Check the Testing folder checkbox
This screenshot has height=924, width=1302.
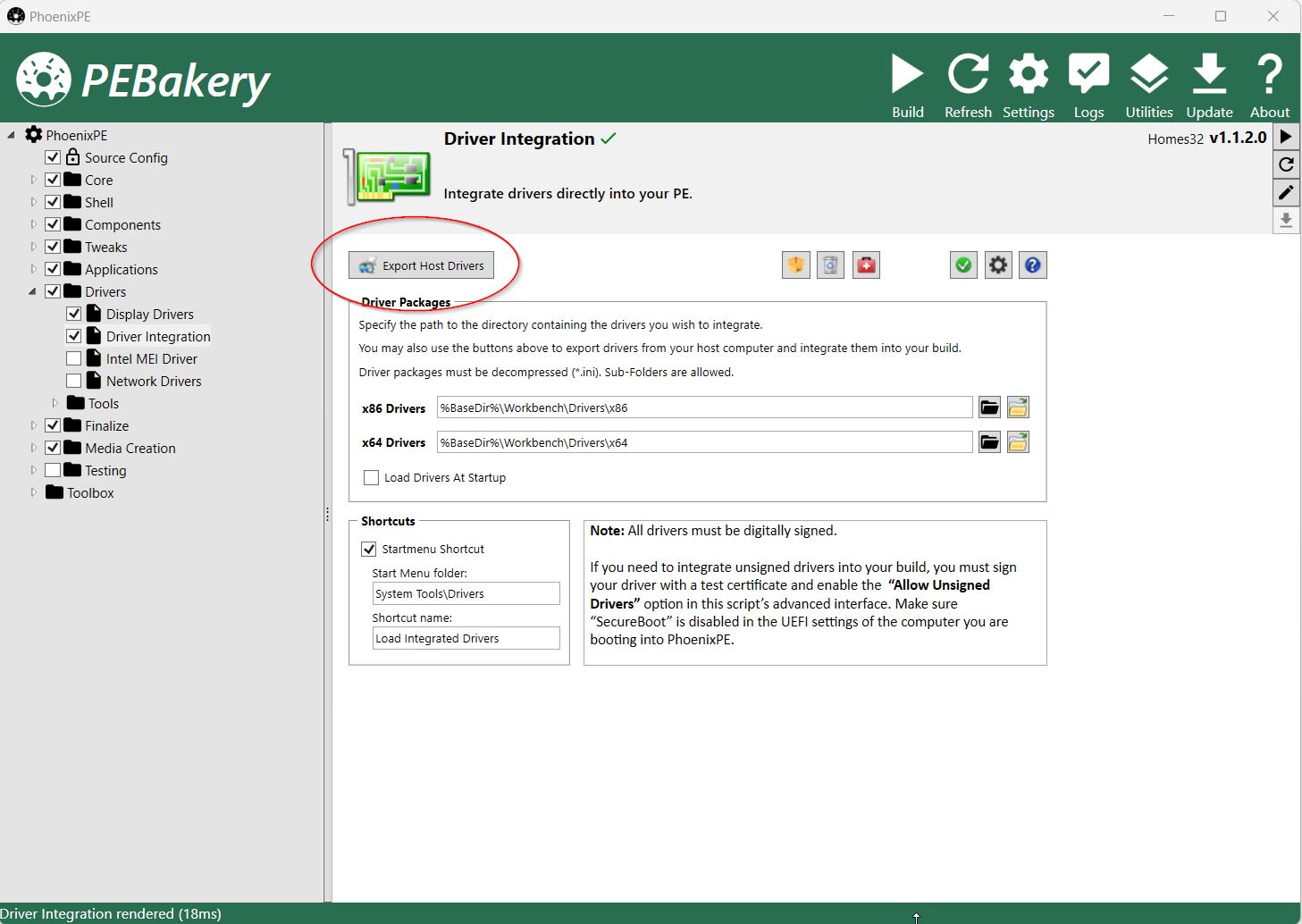(53, 470)
